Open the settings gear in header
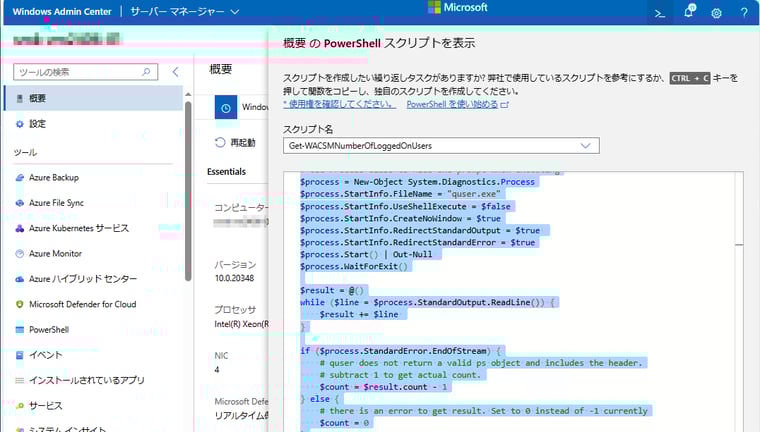Screen dimensions: 760x432 pos(716,13)
